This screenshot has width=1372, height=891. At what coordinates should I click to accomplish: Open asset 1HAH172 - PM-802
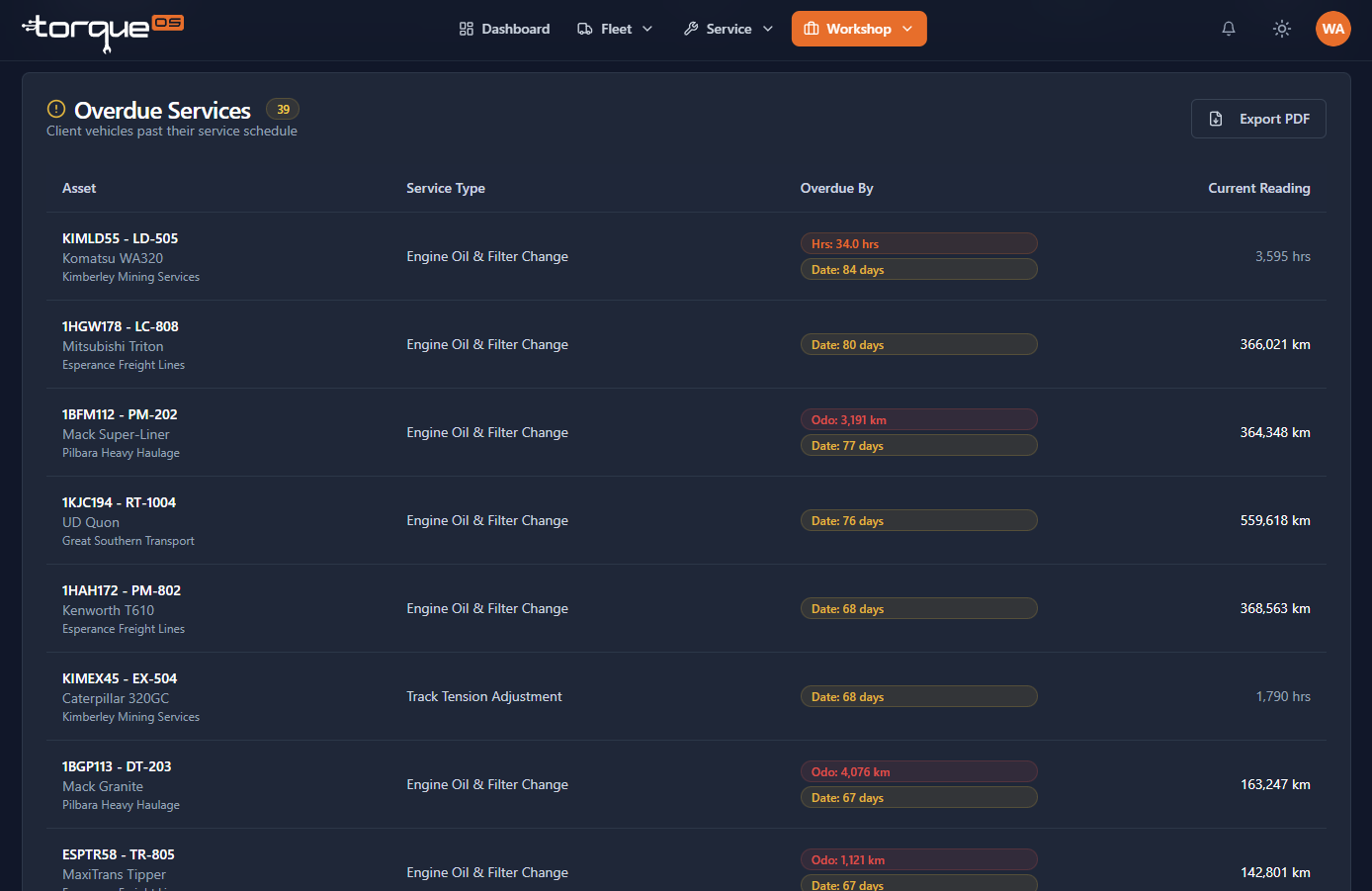(x=122, y=590)
